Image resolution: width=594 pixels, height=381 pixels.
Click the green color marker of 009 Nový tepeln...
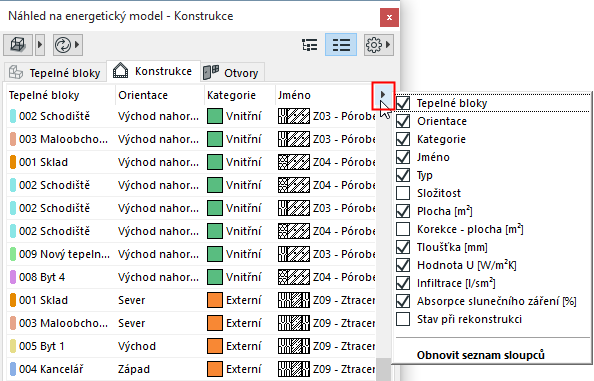[13, 254]
